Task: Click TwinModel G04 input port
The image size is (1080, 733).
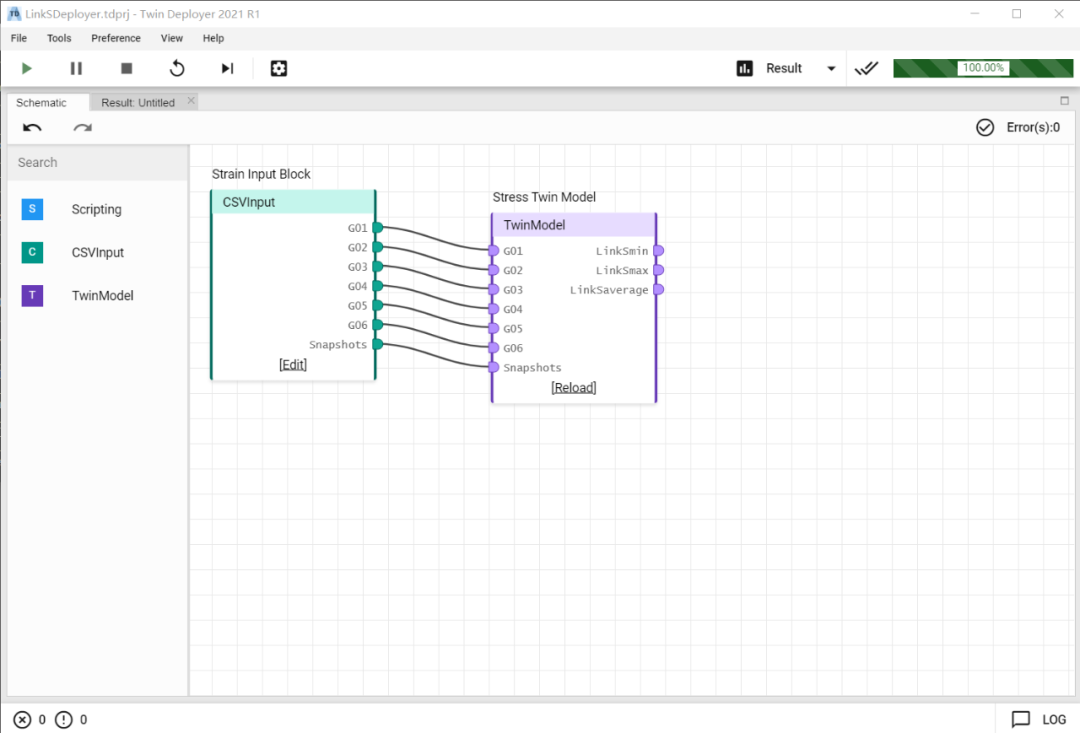Action: [493, 309]
